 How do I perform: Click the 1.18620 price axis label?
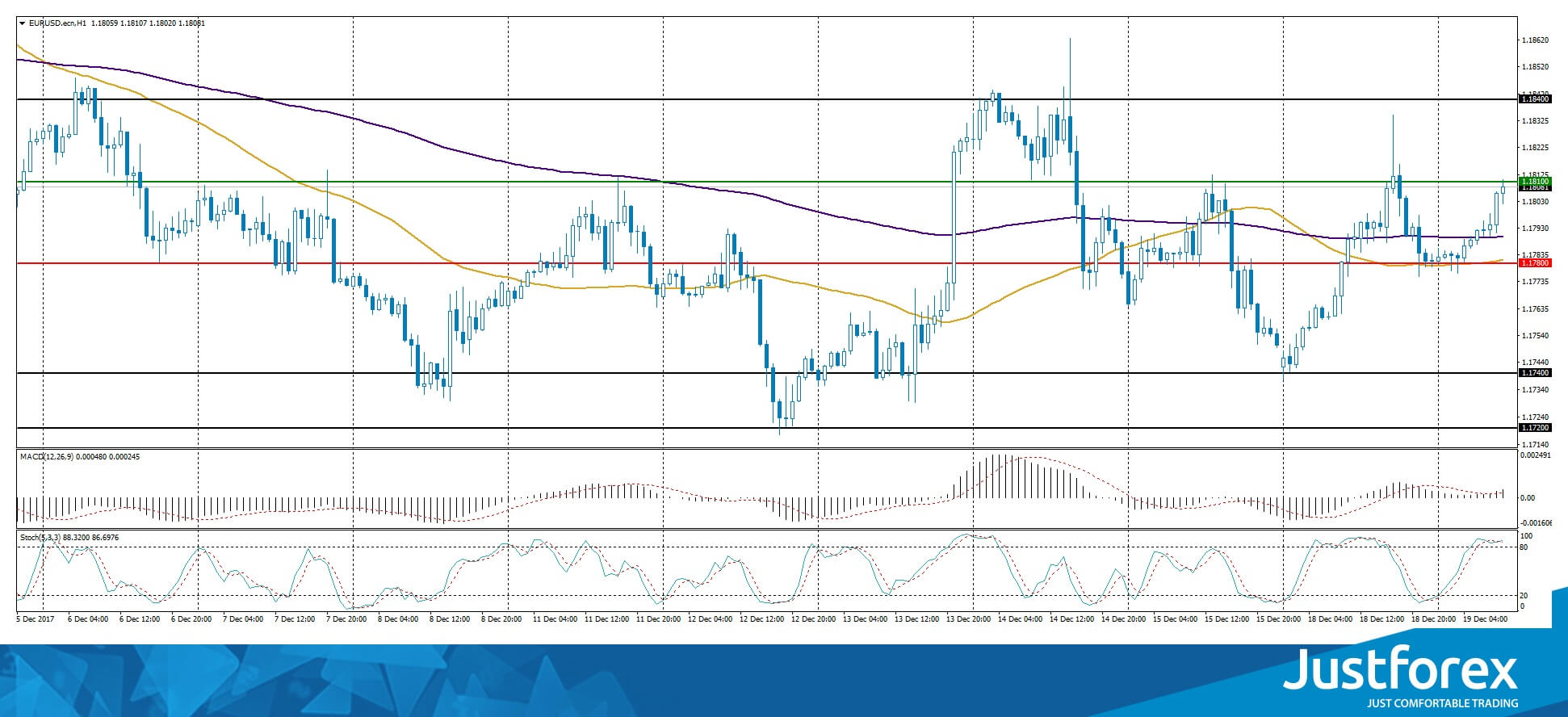coord(1535,40)
